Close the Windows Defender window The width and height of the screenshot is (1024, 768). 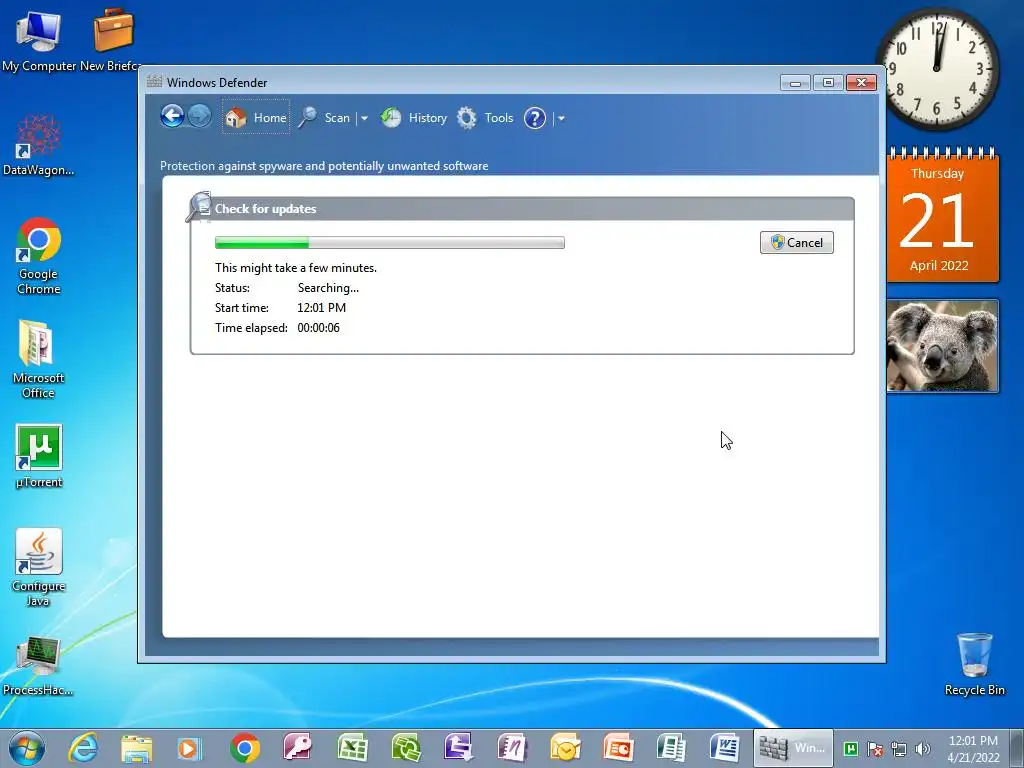click(x=861, y=83)
